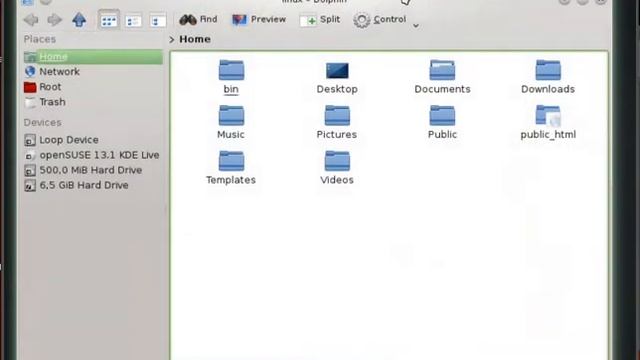The height and width of the screenshot is (360, 640).
Task: Click the red Root folder icon
Action: click(30, 87)
